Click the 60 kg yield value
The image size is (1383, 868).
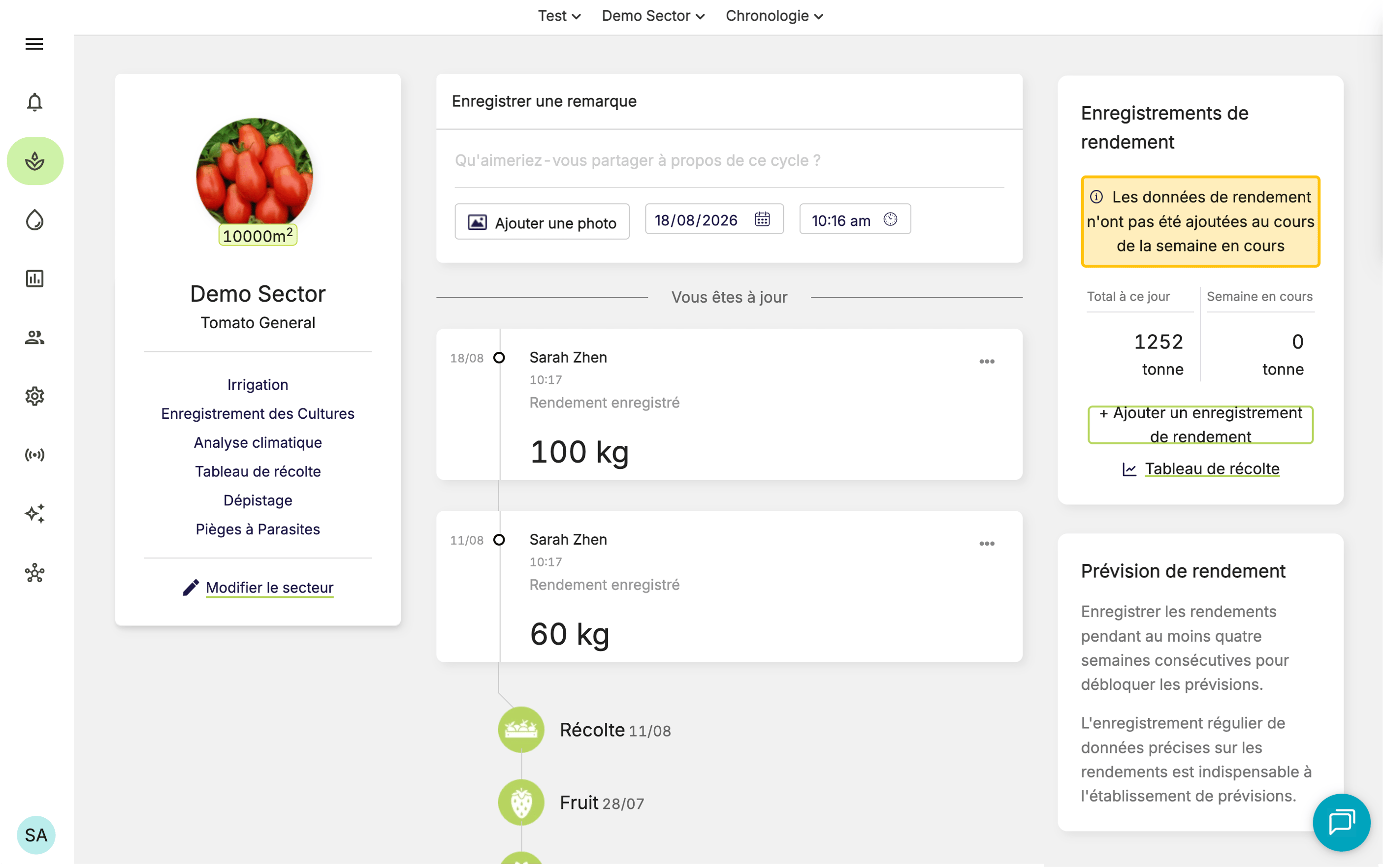(x=569, y=634)
